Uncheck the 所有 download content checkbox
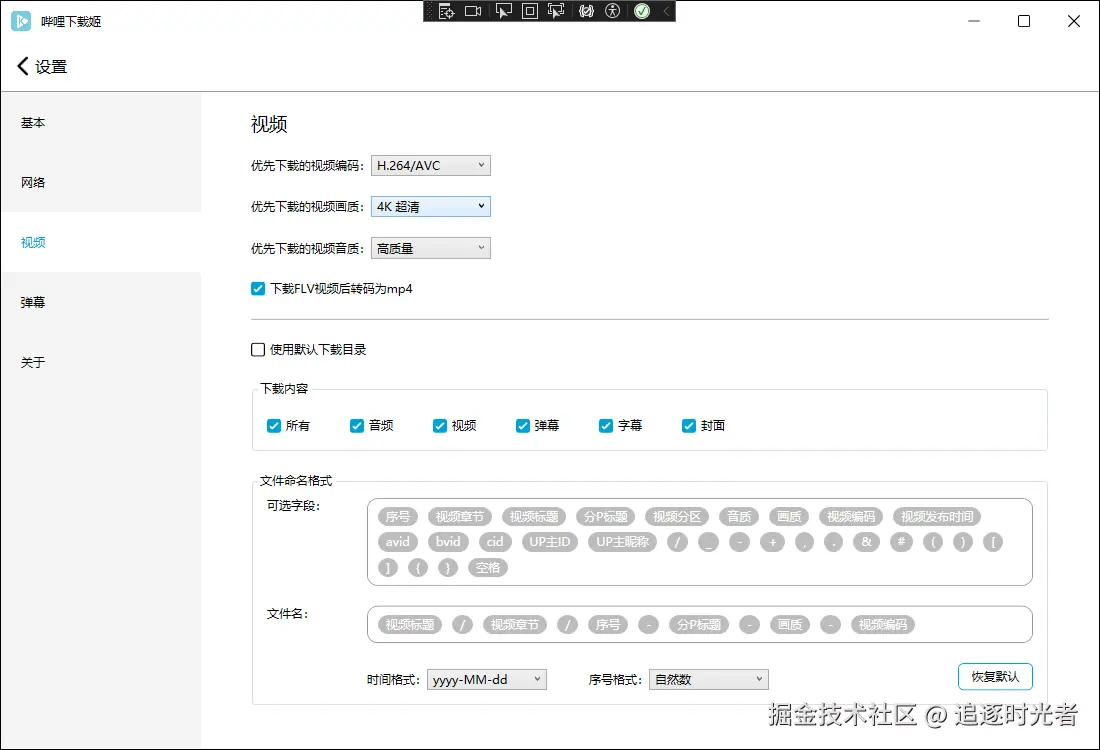 pyautogui.click(x=274, y=426)
